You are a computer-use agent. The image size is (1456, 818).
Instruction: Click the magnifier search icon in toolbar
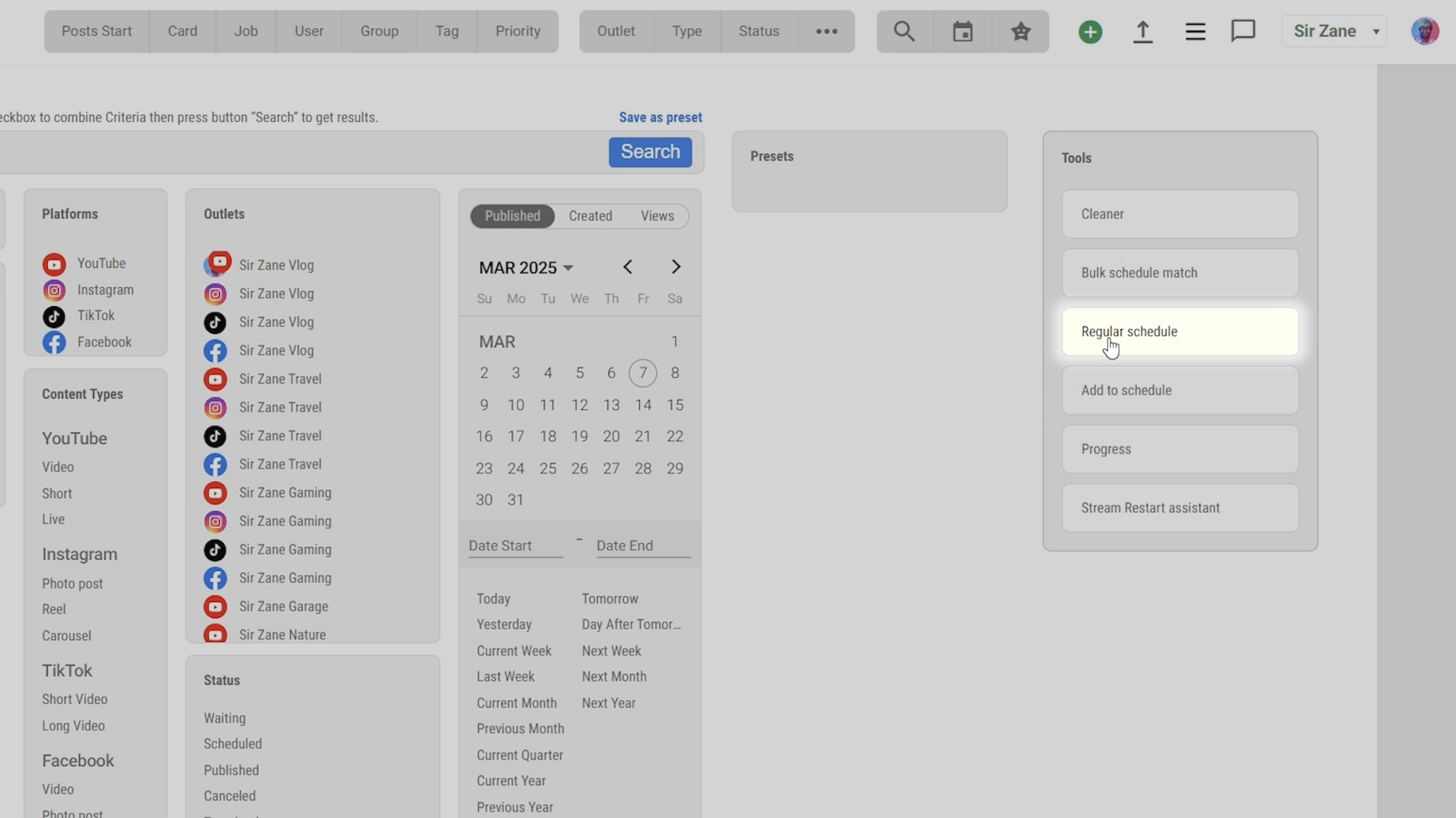pyautogui.click(x=904, y=32)
